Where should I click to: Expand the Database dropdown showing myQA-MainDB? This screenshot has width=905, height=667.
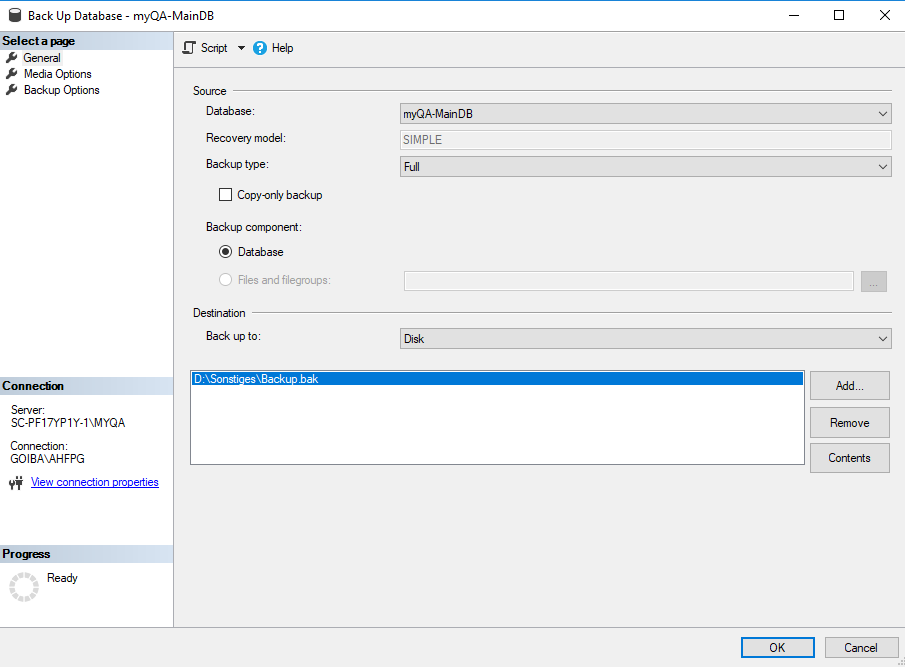pyautogui.click(x=645, y=115)
